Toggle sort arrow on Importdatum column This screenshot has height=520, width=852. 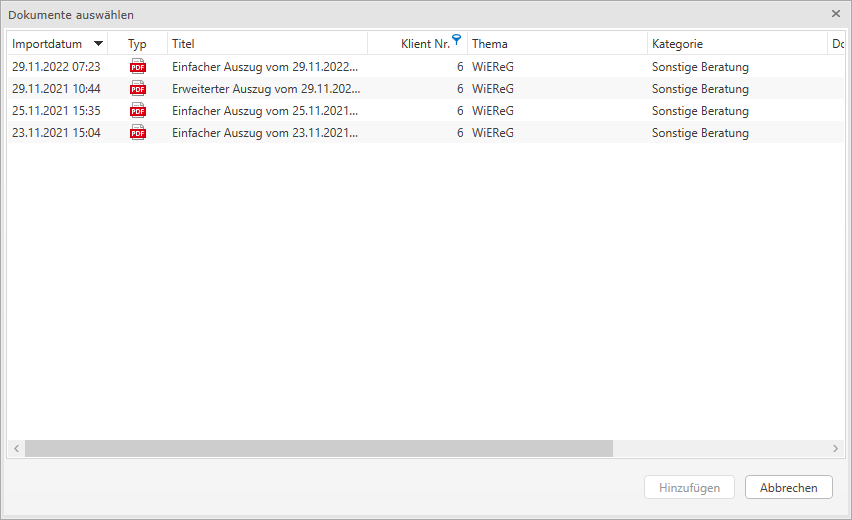tap(98, 44)
